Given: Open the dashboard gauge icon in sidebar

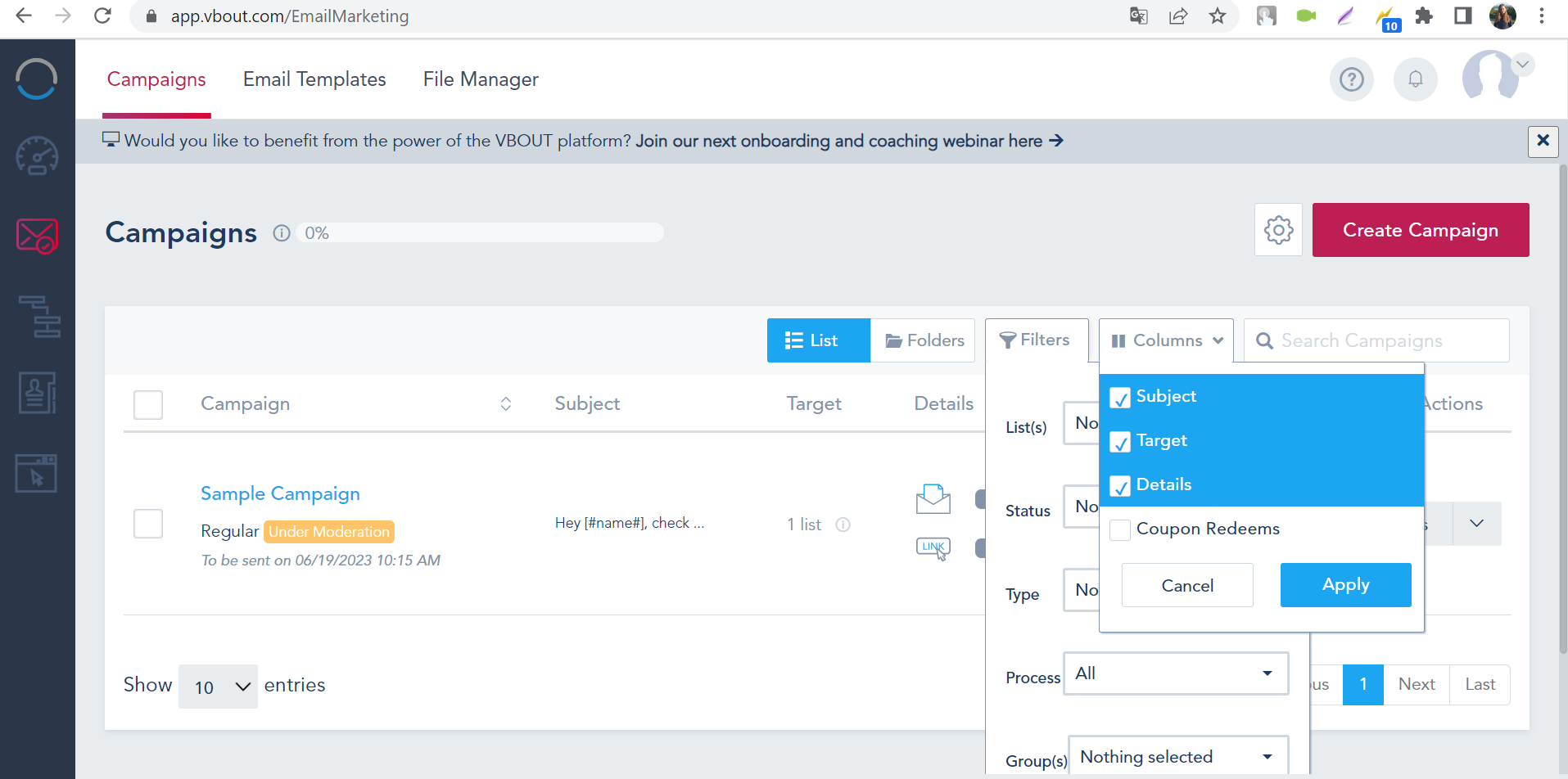Looking at the screenshot, I should (x=37, y=155).
